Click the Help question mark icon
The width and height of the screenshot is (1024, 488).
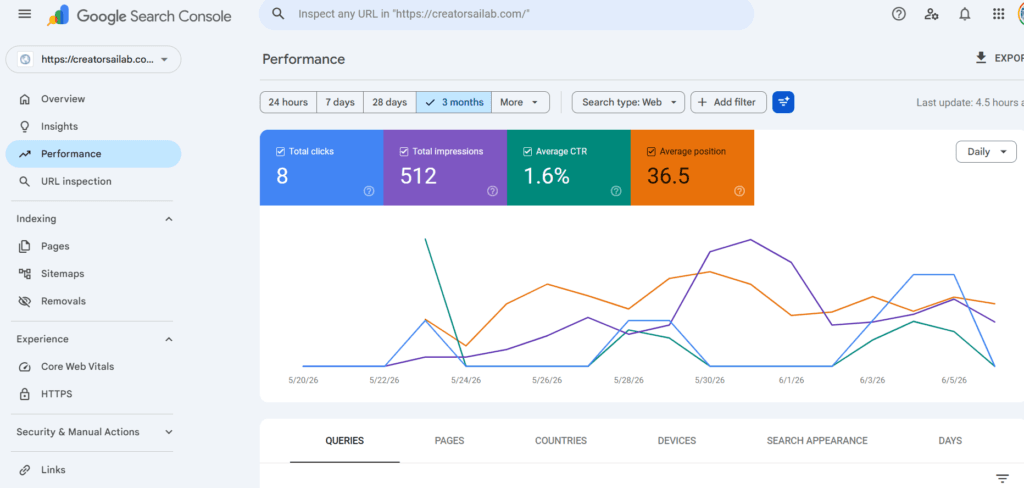click(899, 14)
